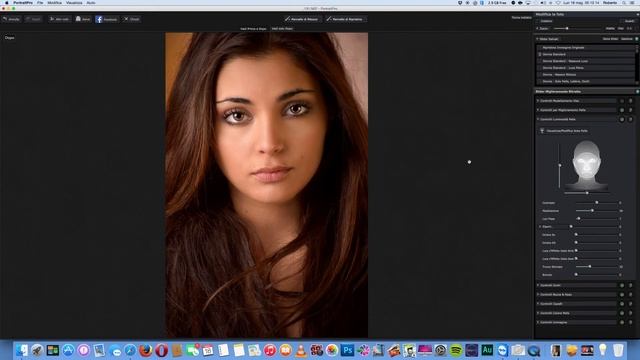Reset the Controlli Bocca & Naso section
The image size is (640, 360).
[630, 294]
